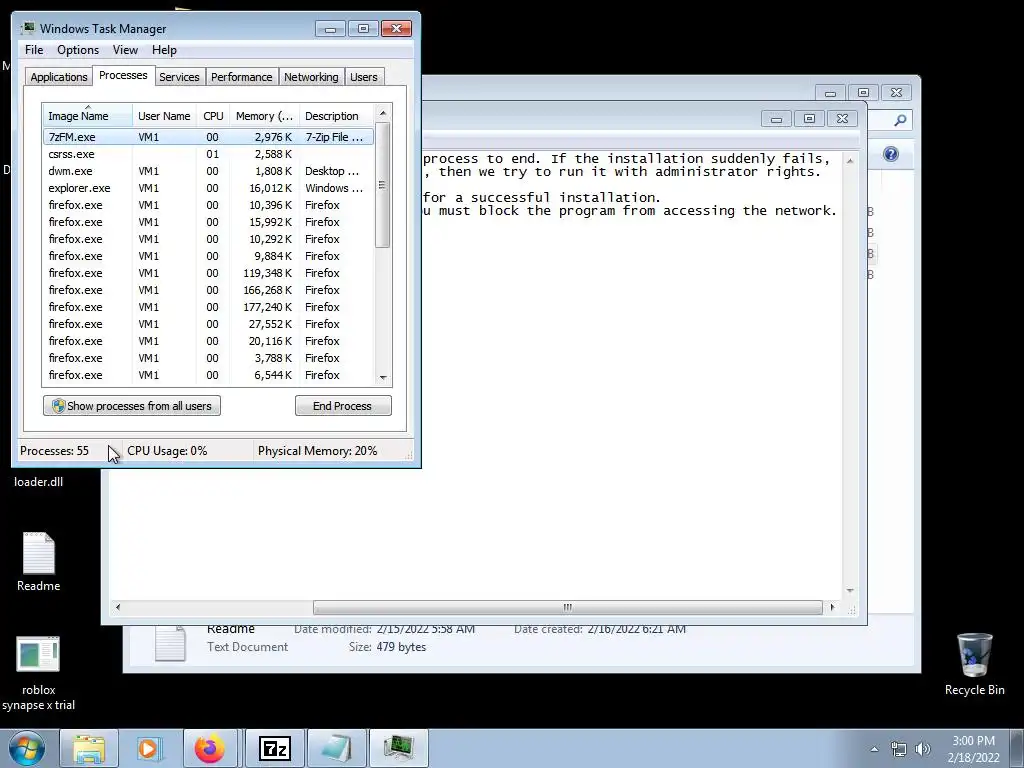Select the roblox synapse x trial icon
The width and height of the screenshot is (1024, 768).
coord(39,673)
